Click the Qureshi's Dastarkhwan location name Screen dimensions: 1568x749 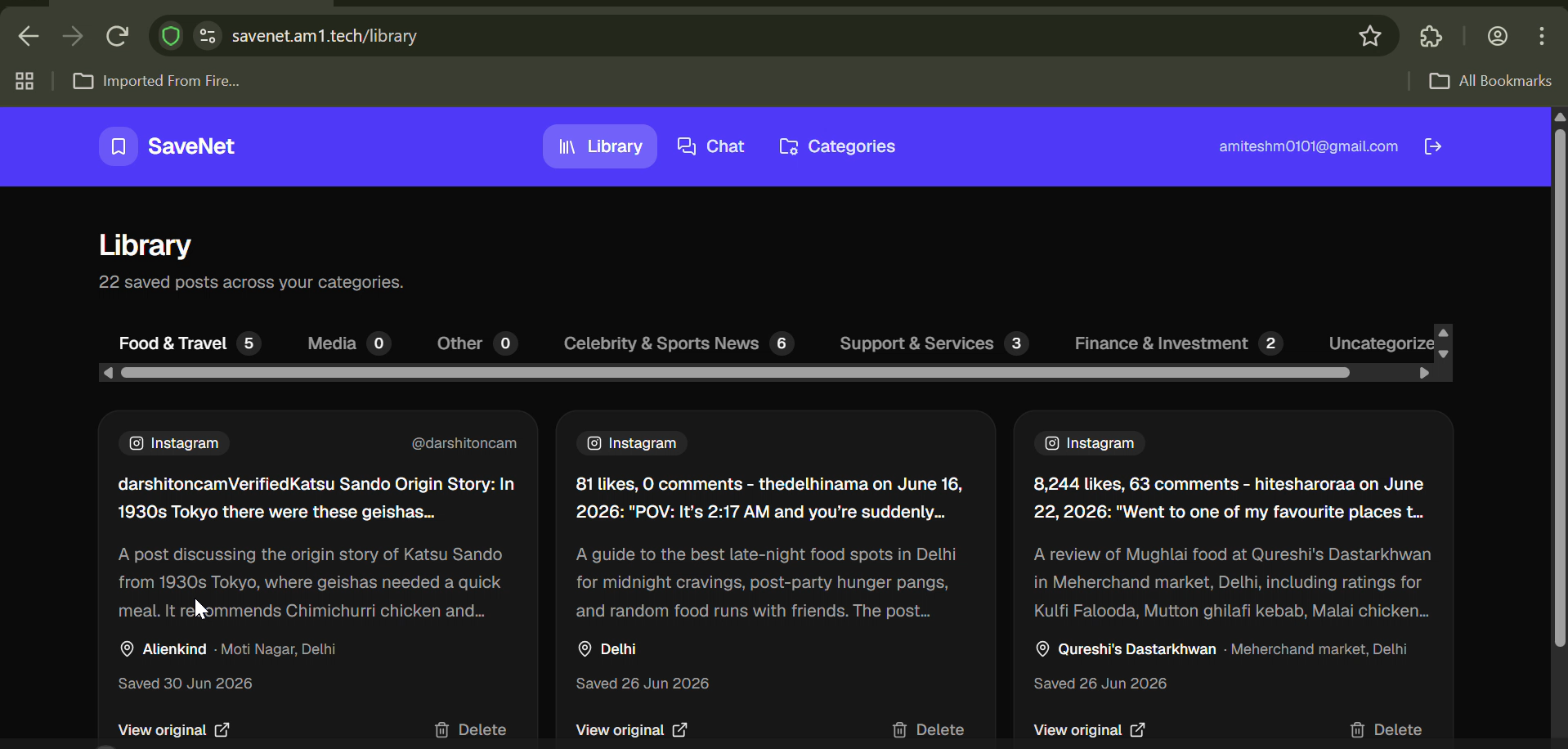[x=1137, y=649]
